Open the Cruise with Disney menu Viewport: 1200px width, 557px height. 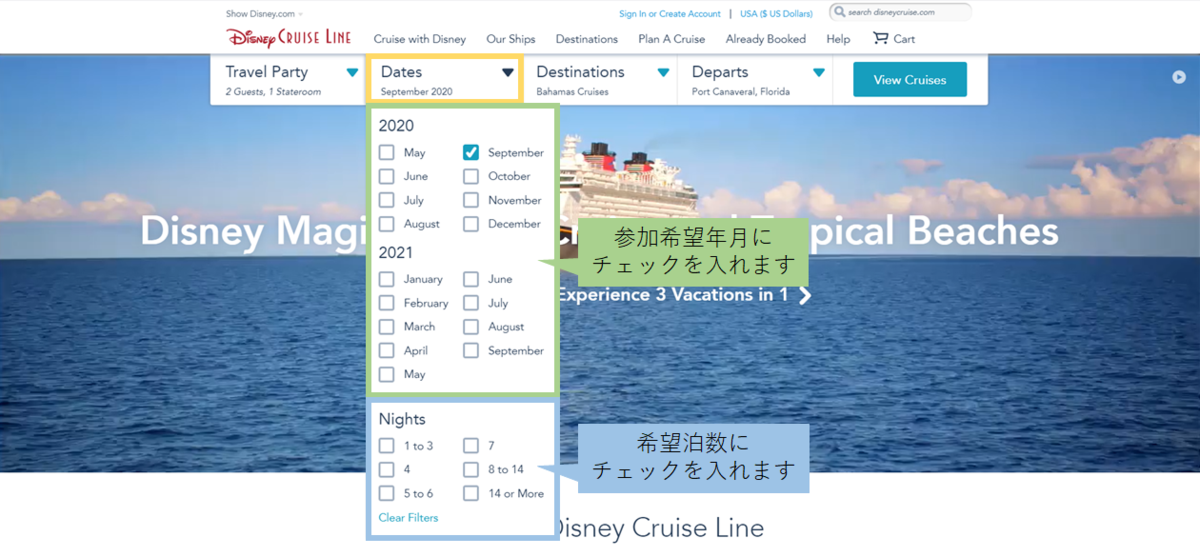click(x=420, y=39)
